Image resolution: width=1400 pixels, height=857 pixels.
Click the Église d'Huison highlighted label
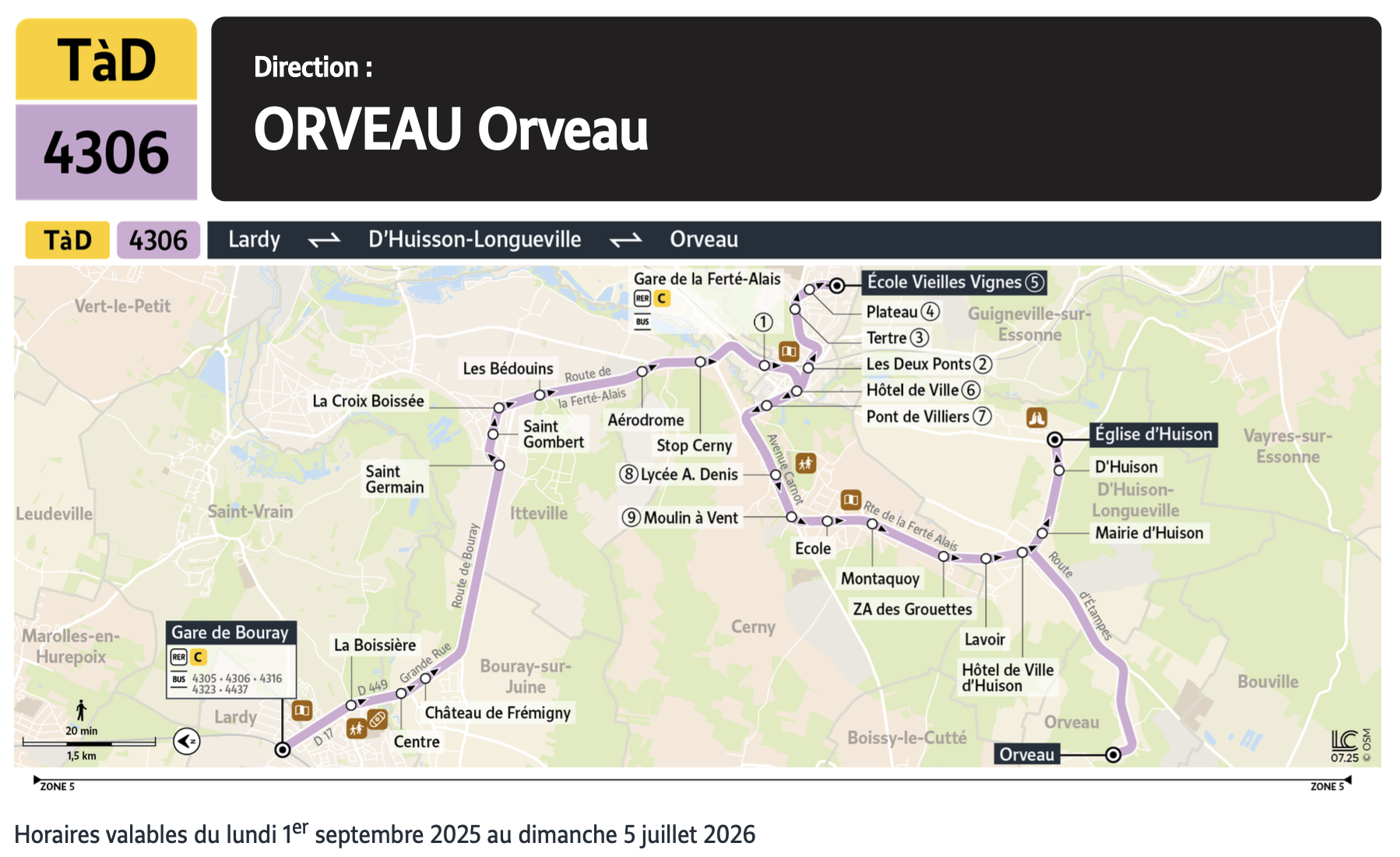[1153, 434]
